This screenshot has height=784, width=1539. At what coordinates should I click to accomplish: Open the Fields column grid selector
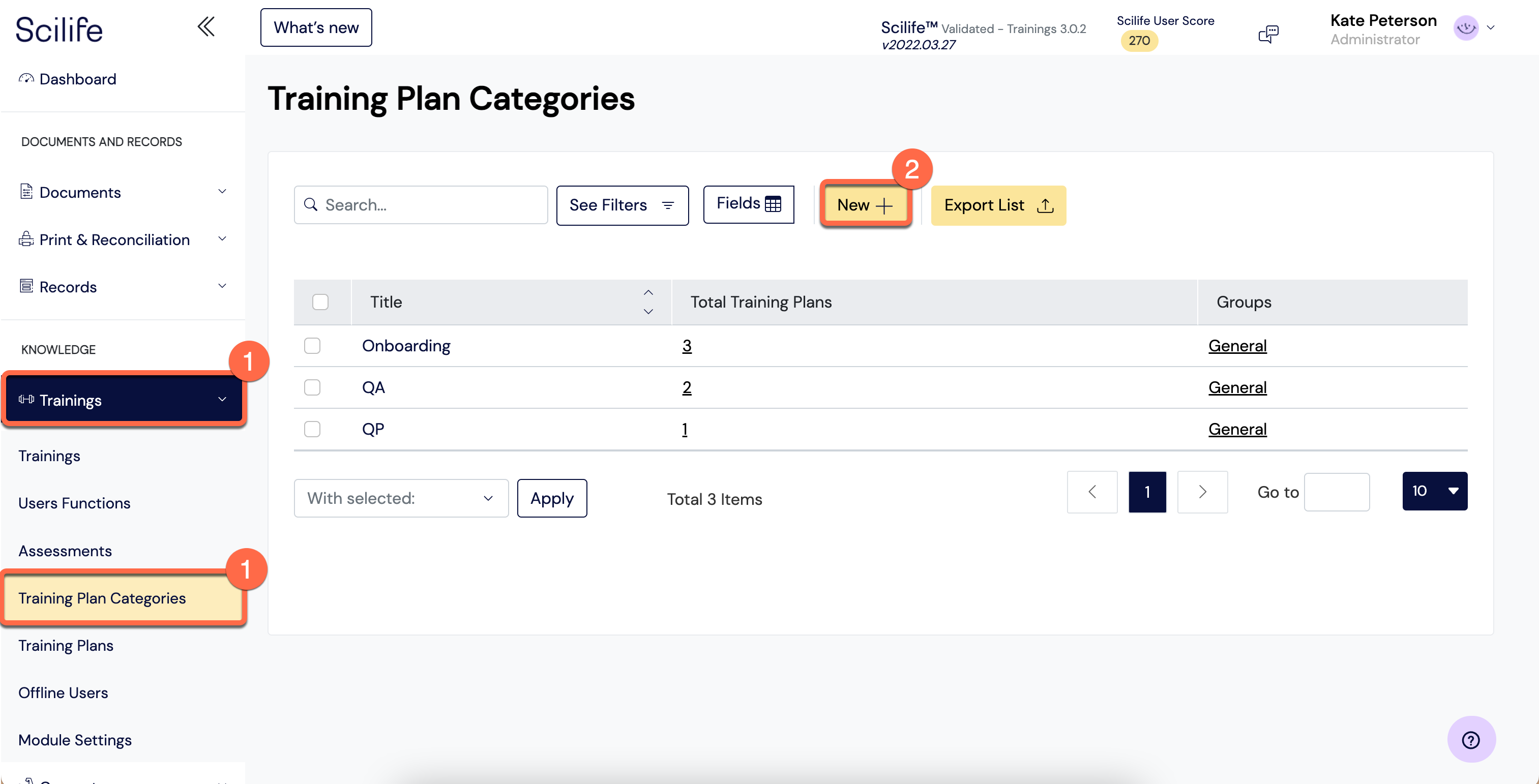[748, 204]
